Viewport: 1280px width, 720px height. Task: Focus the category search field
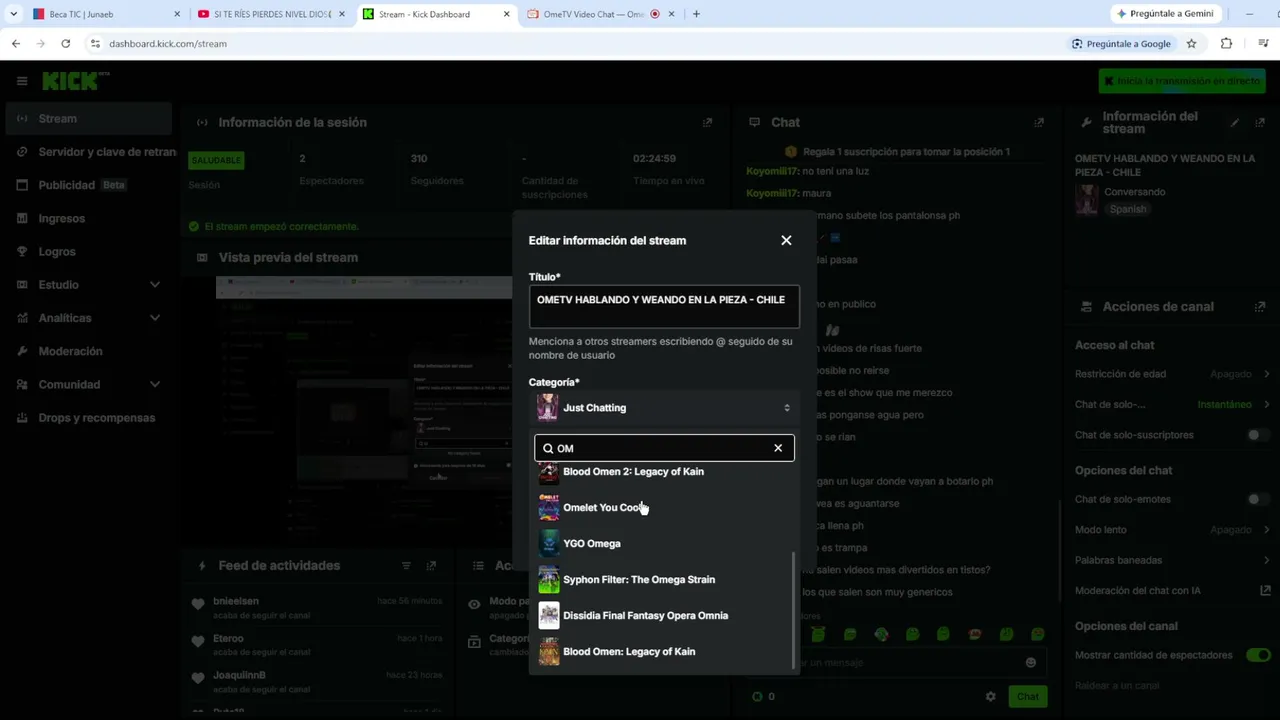click(664, 448)
